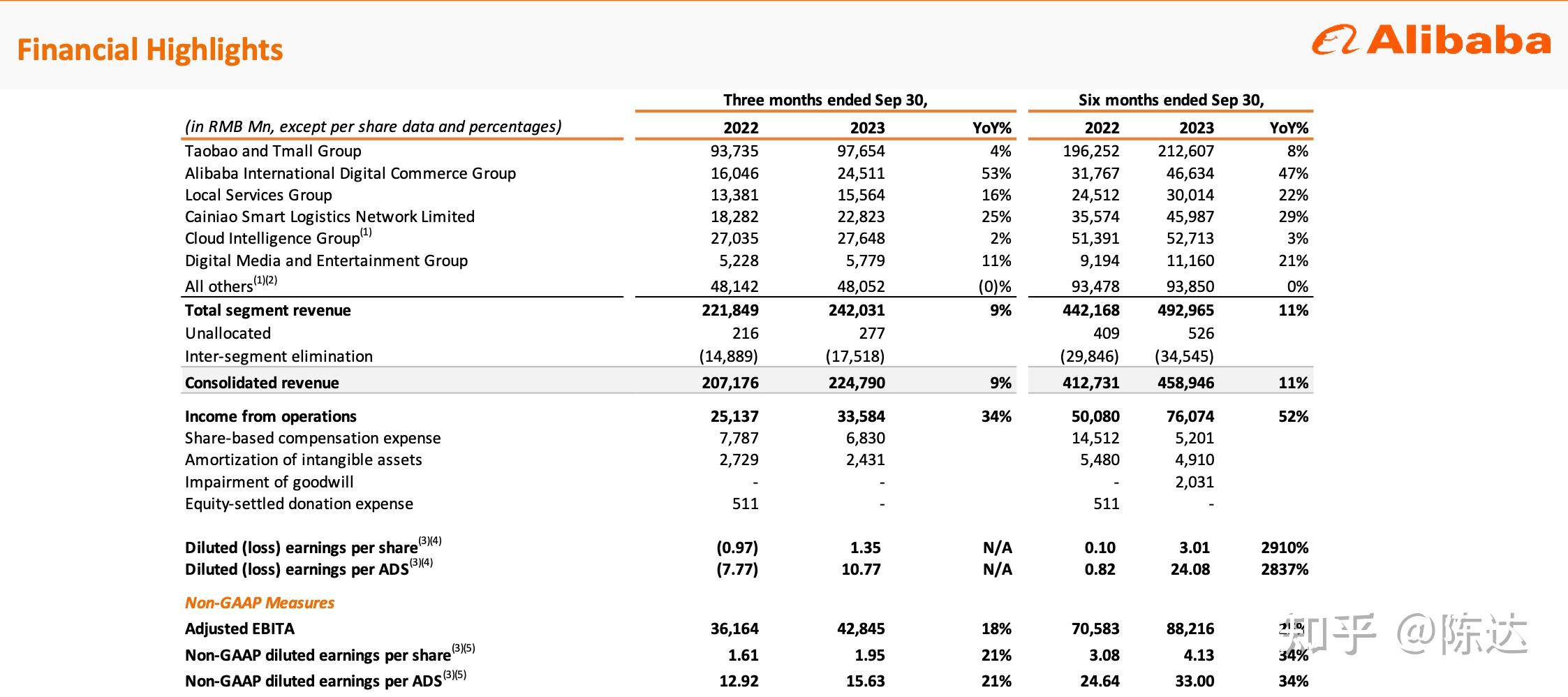Click the Adjusted EBITA label
1568x697 pixels.
click(239, 629)
